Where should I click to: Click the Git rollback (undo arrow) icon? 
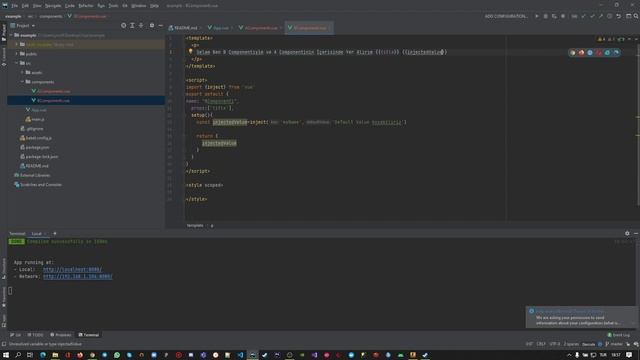[618, 16]
